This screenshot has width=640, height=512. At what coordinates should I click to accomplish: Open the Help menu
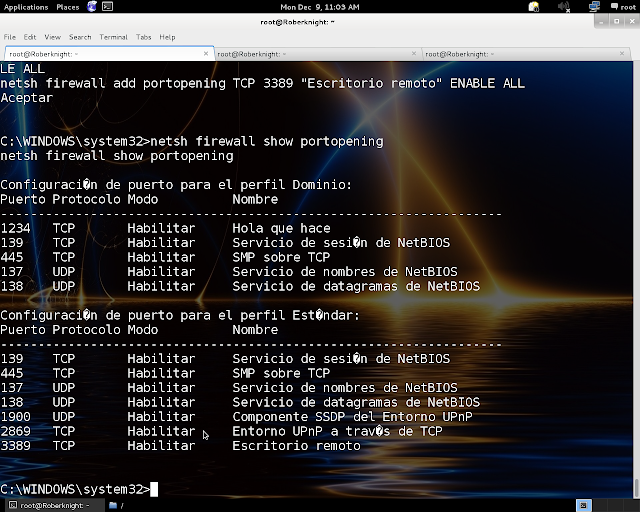[167, 37]
